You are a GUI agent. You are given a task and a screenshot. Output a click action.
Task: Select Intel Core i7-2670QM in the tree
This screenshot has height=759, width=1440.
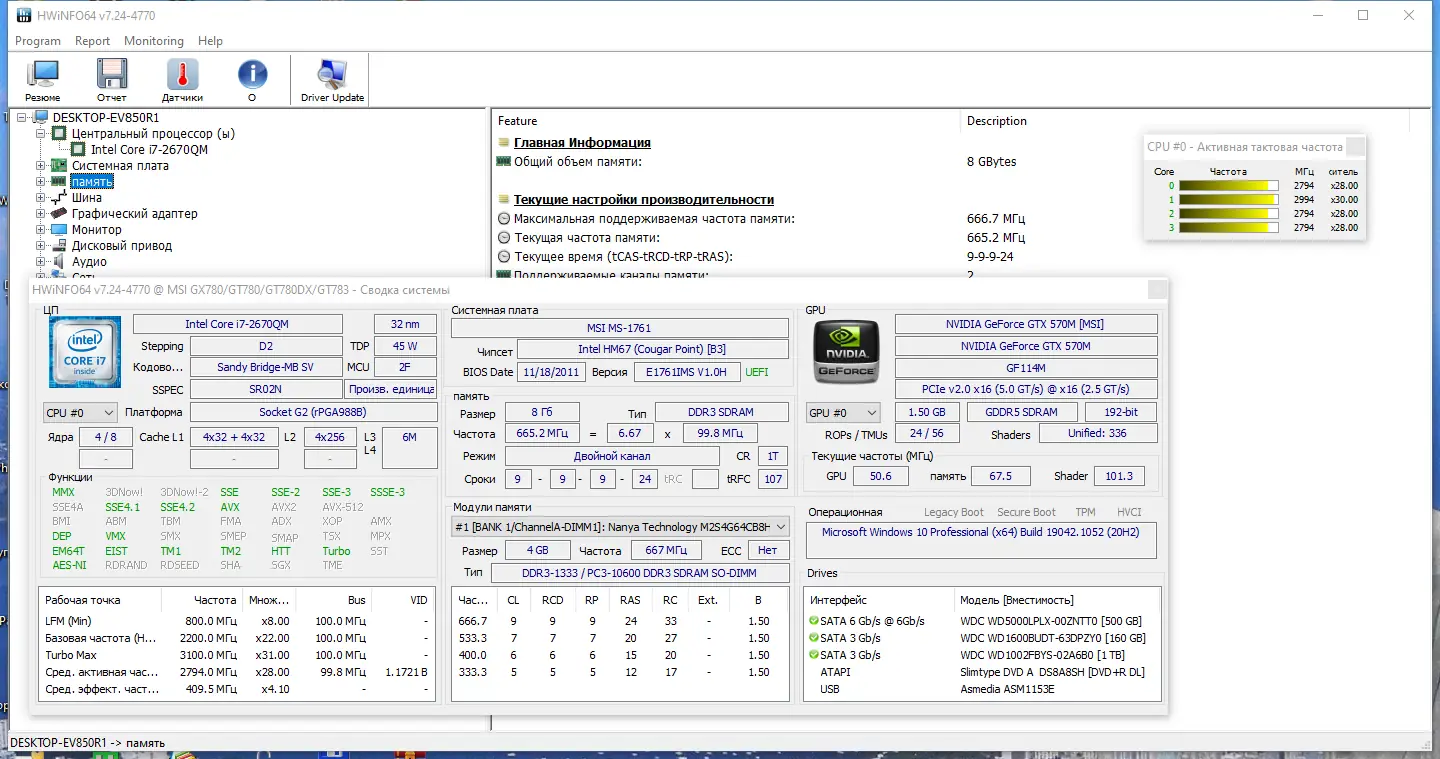(149, 150)
